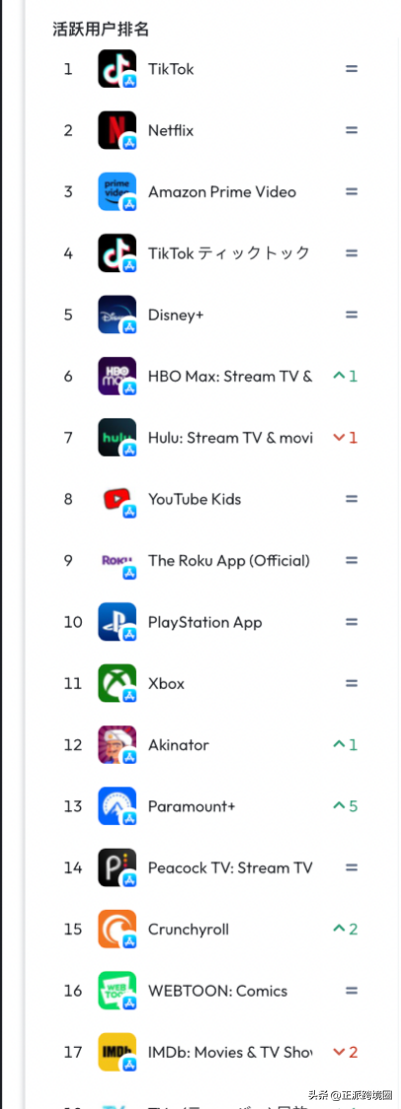Select the Paramount+ app icon
The image size is (401, 1109).
tap(117, 806)
